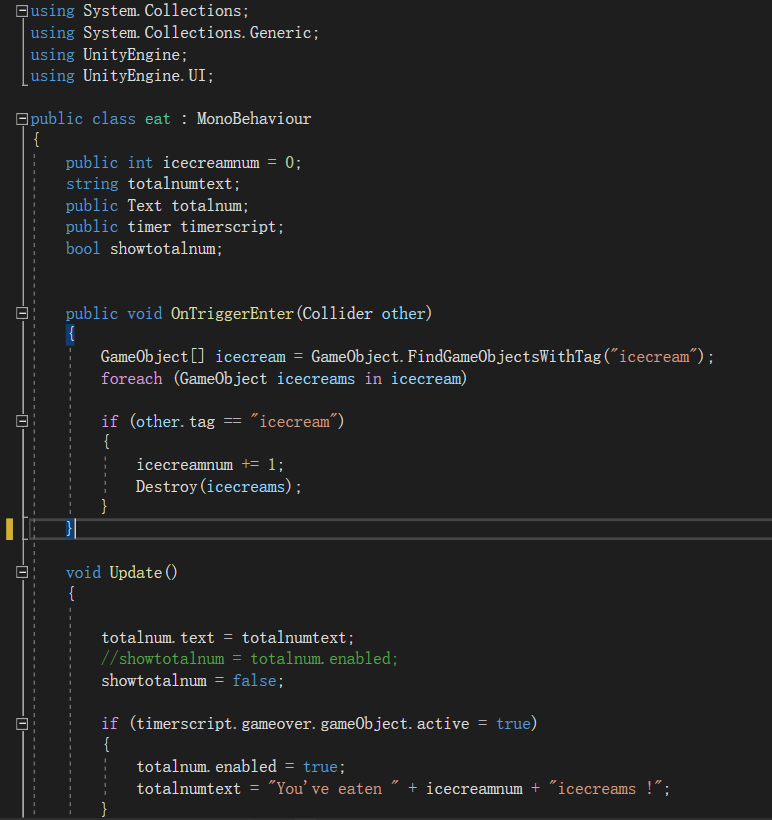Screen dimensions: 772x820
Task: Click the 'totalnum.enabled = true;' statement
Action: [241, 767]
